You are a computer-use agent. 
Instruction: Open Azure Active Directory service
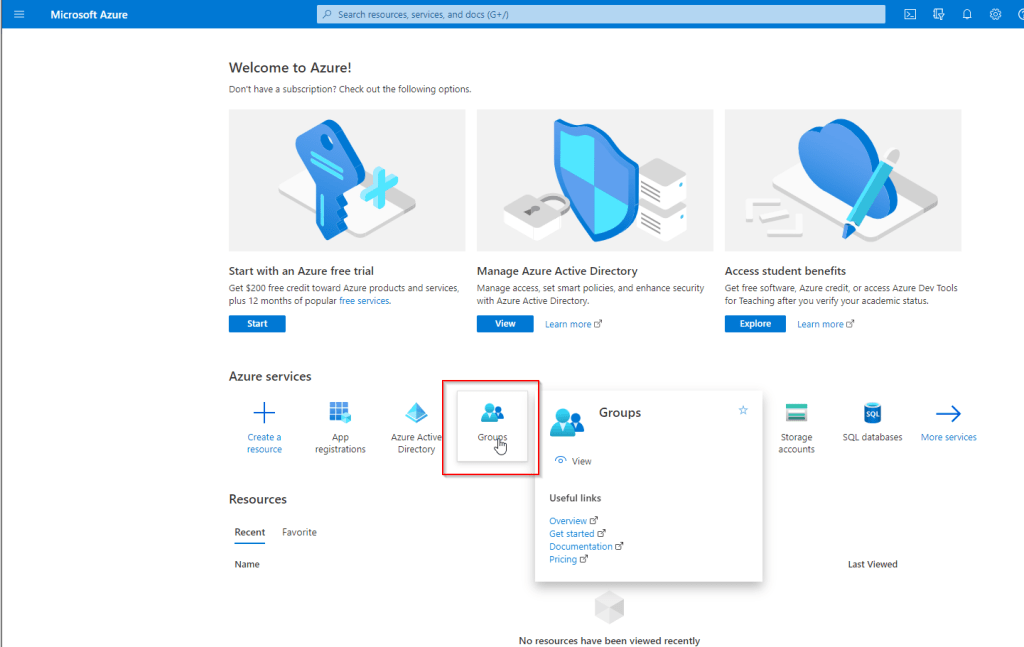pyautogui.click(x=416, y=413)
